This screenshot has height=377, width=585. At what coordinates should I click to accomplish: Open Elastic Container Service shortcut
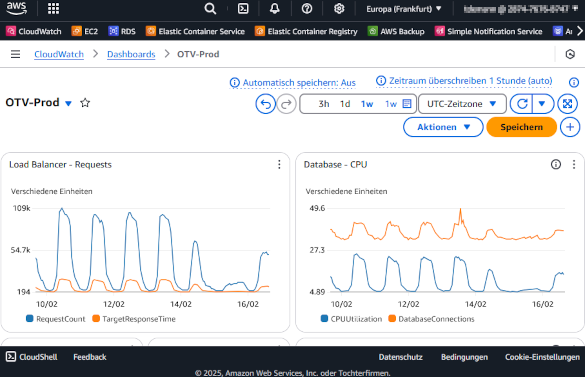pos(195,31)
